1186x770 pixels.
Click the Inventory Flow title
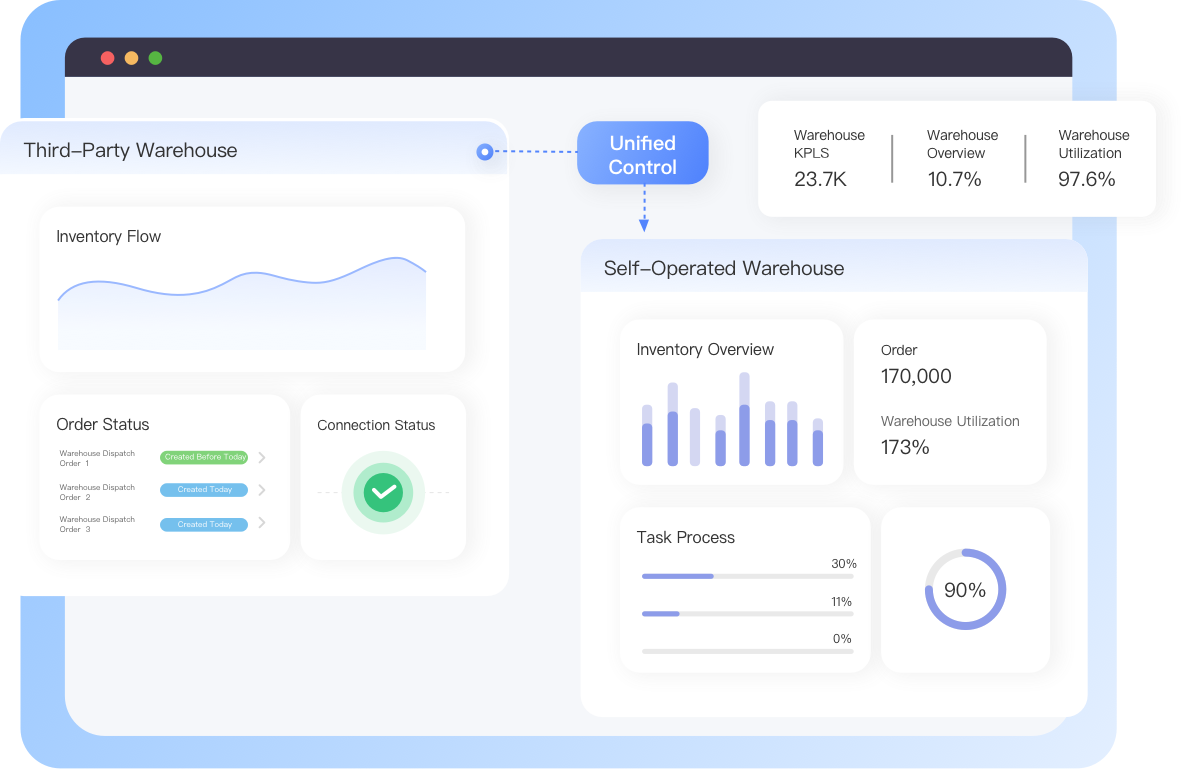tap(108, 237)
